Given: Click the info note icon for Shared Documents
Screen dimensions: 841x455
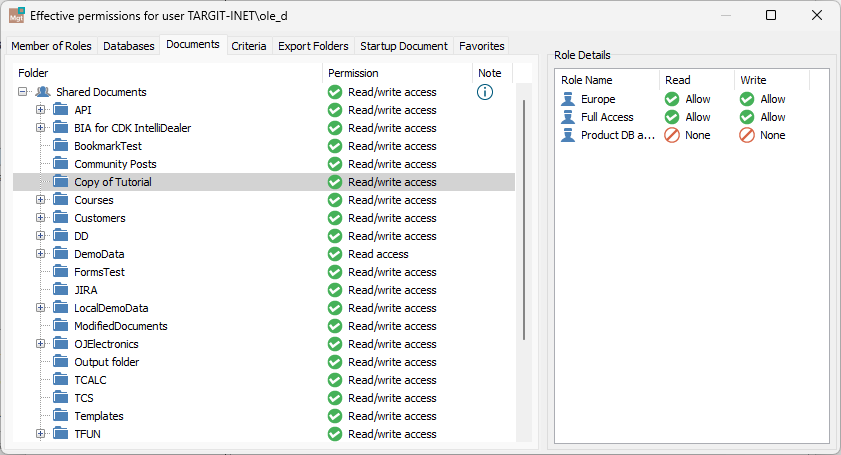Looking at the screenshot, I should 485,92.
